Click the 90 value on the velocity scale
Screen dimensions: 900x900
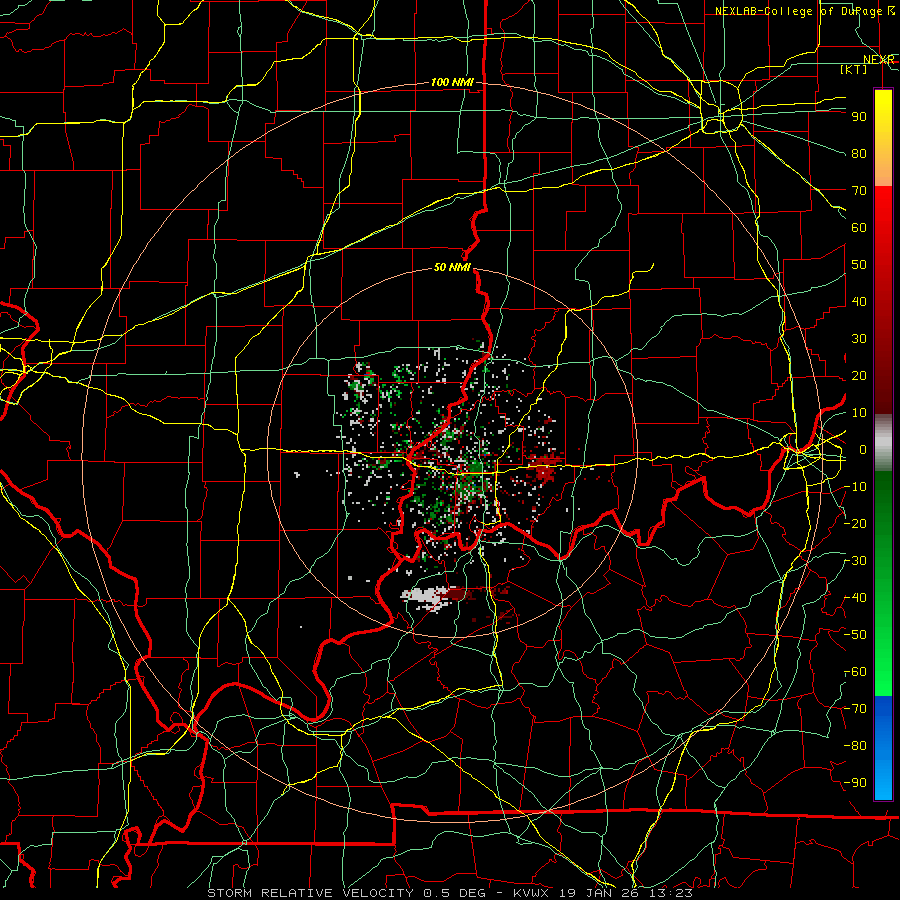pos(859,117)
